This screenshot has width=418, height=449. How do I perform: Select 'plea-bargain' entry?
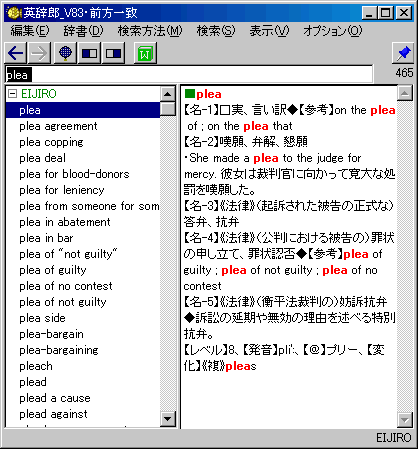(x=51, y=334)
